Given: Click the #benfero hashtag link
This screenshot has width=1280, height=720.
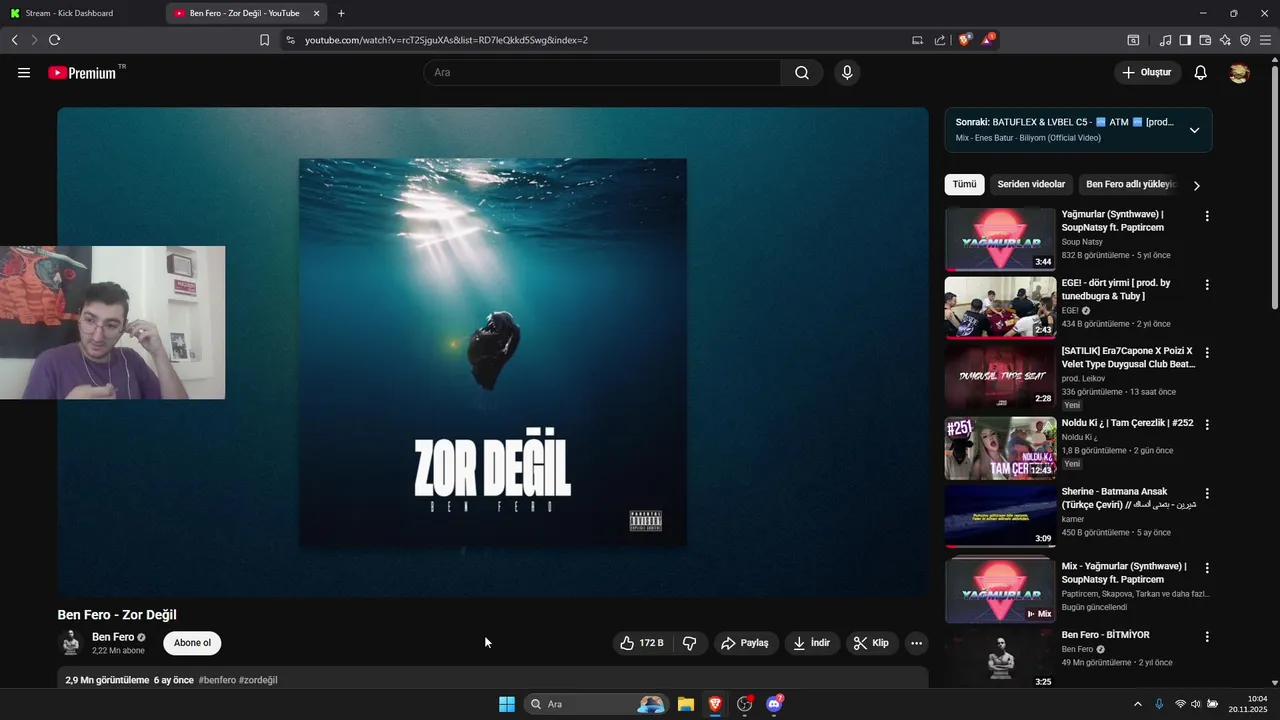Looking at the screenshot, I should click(217, 680).
